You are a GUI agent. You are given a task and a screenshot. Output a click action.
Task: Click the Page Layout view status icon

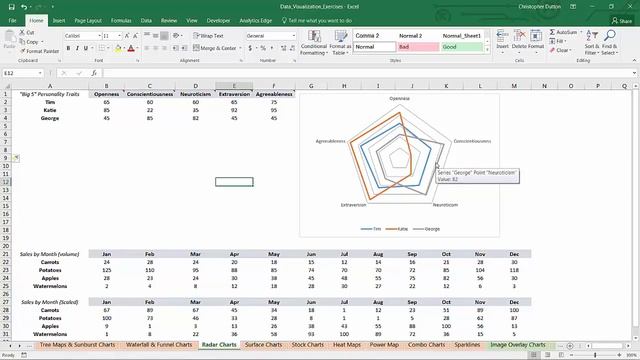(547, 355)
